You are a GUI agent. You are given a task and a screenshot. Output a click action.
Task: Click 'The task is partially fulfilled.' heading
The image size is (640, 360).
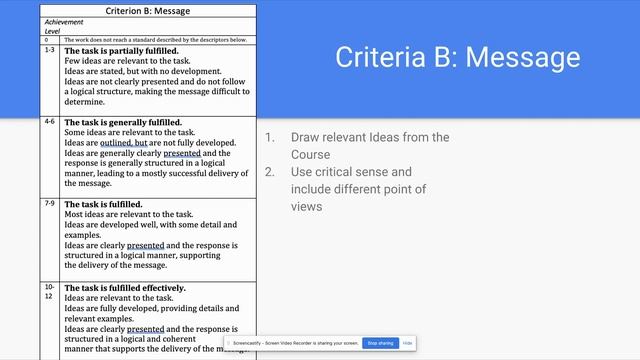pos(121,51)
